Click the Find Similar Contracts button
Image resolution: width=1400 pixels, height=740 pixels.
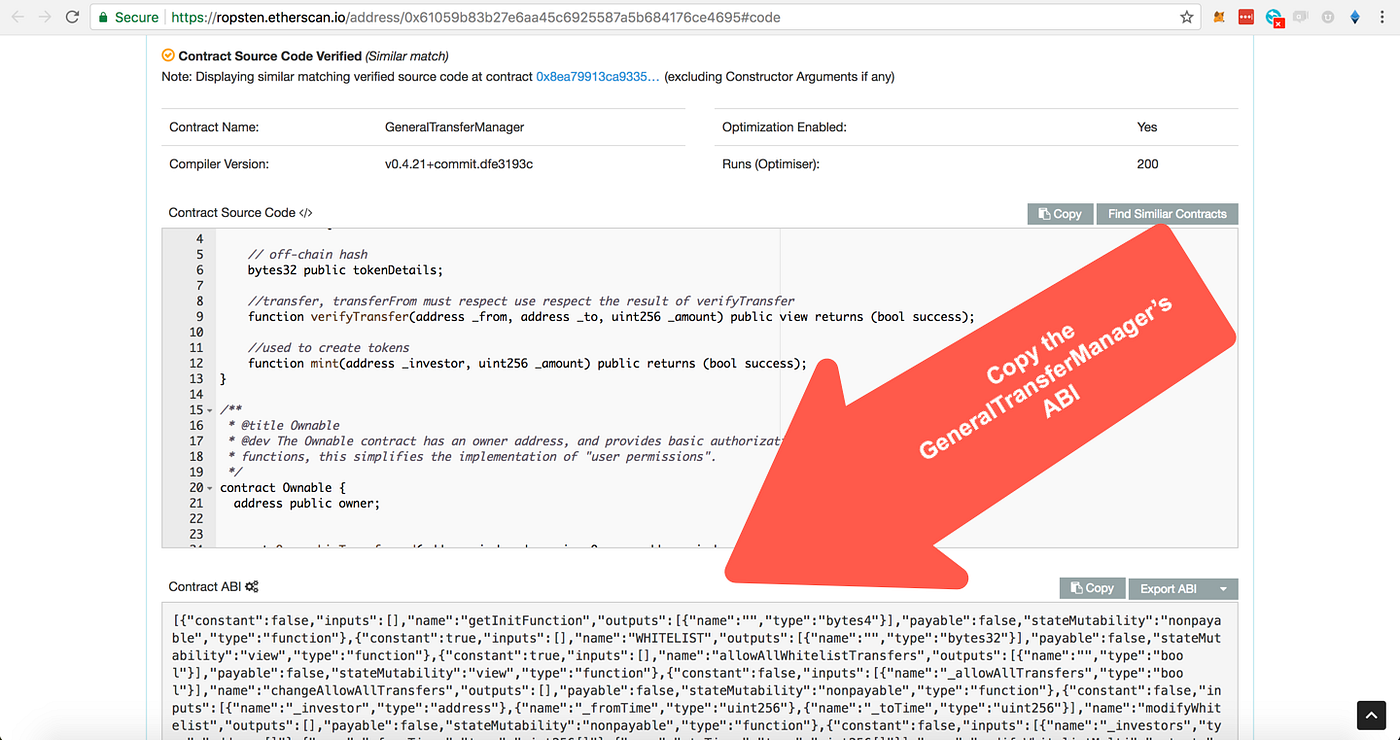[x=1167, y=214]
